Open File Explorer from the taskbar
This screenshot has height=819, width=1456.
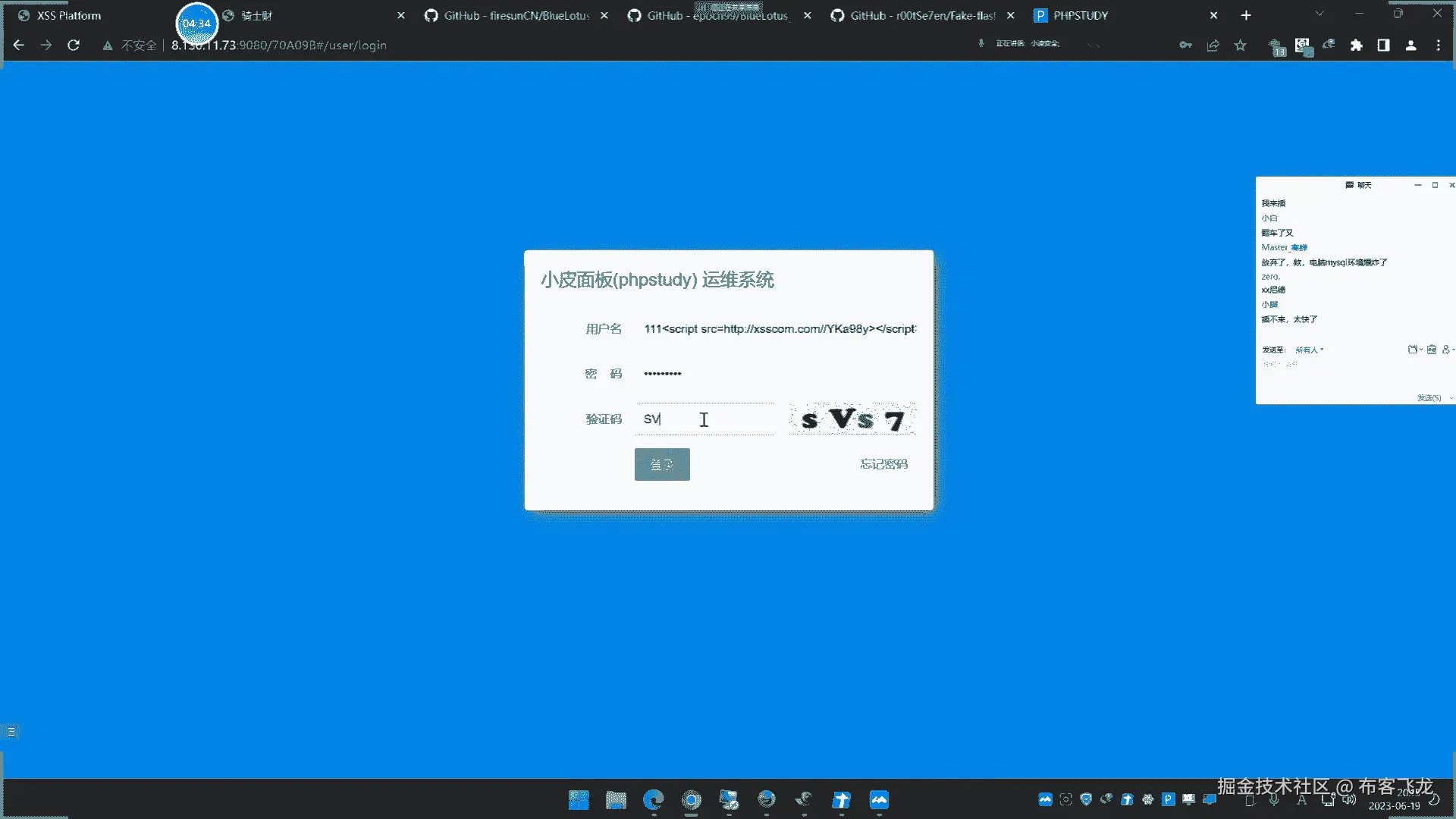(616, 799)
